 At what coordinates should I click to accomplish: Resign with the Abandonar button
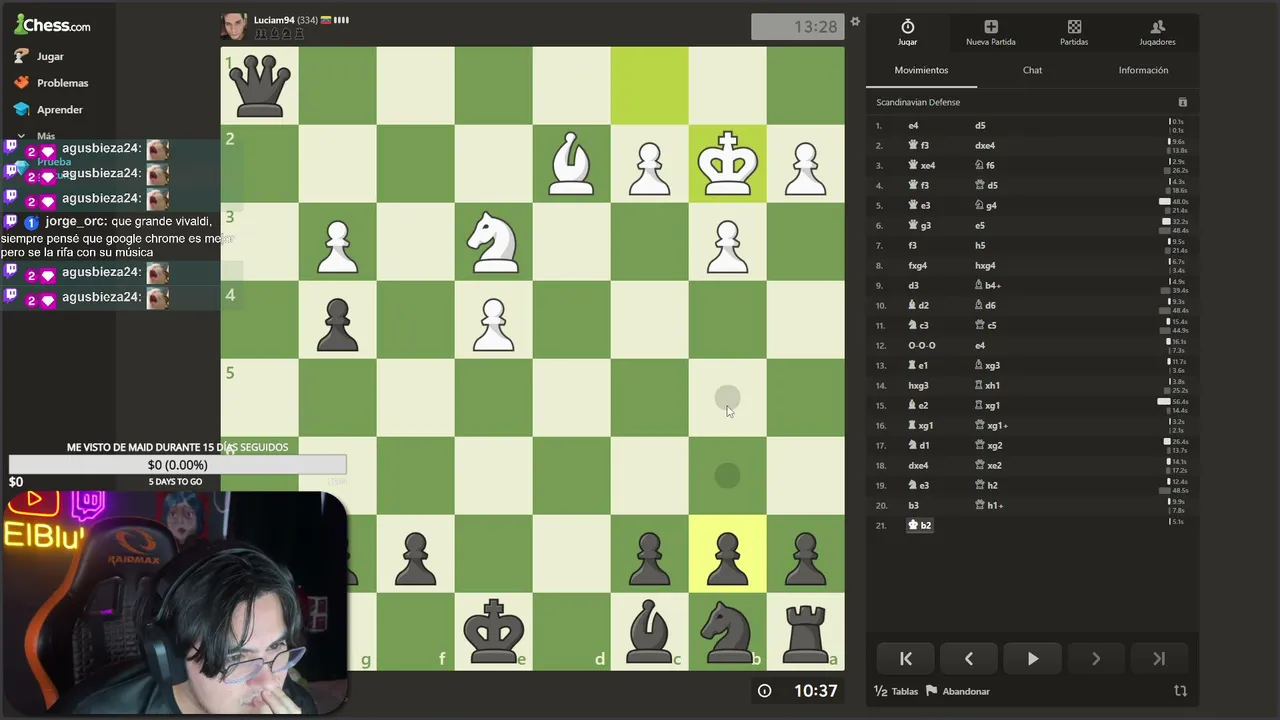point(958,691)
